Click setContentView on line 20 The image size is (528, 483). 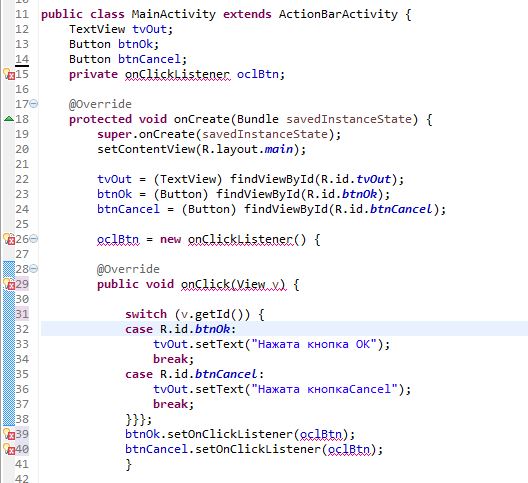click(x=146, y=149)
